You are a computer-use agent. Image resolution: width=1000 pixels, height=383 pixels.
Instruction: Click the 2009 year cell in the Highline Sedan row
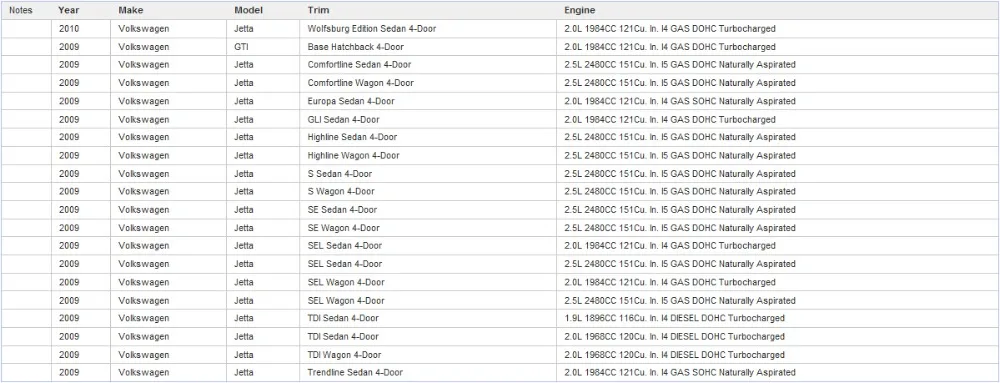70,137
